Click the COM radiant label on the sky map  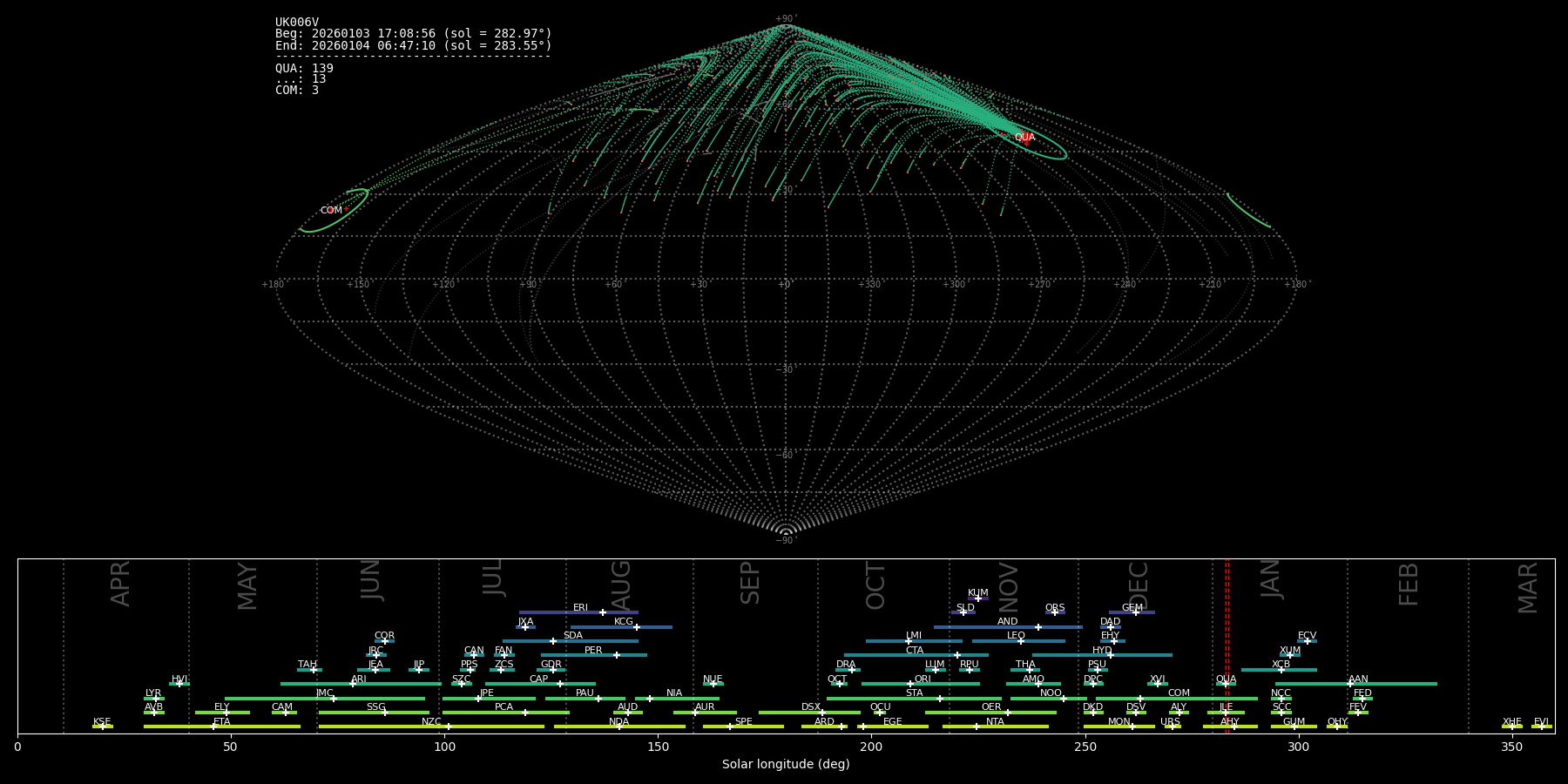pyautogui.click(x=331, y=210)
